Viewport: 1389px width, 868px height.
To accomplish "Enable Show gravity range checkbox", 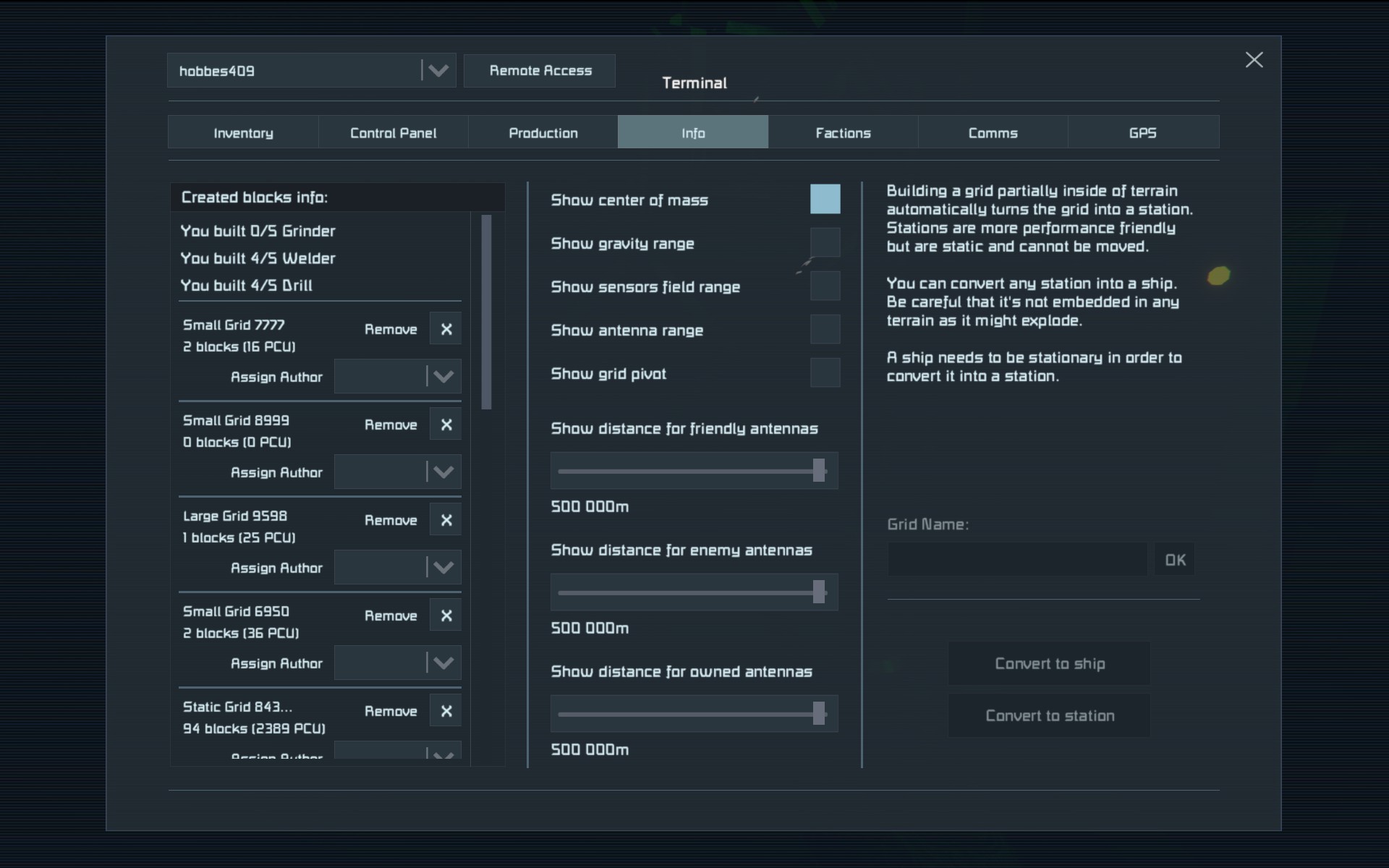I will tap(825, 243).
